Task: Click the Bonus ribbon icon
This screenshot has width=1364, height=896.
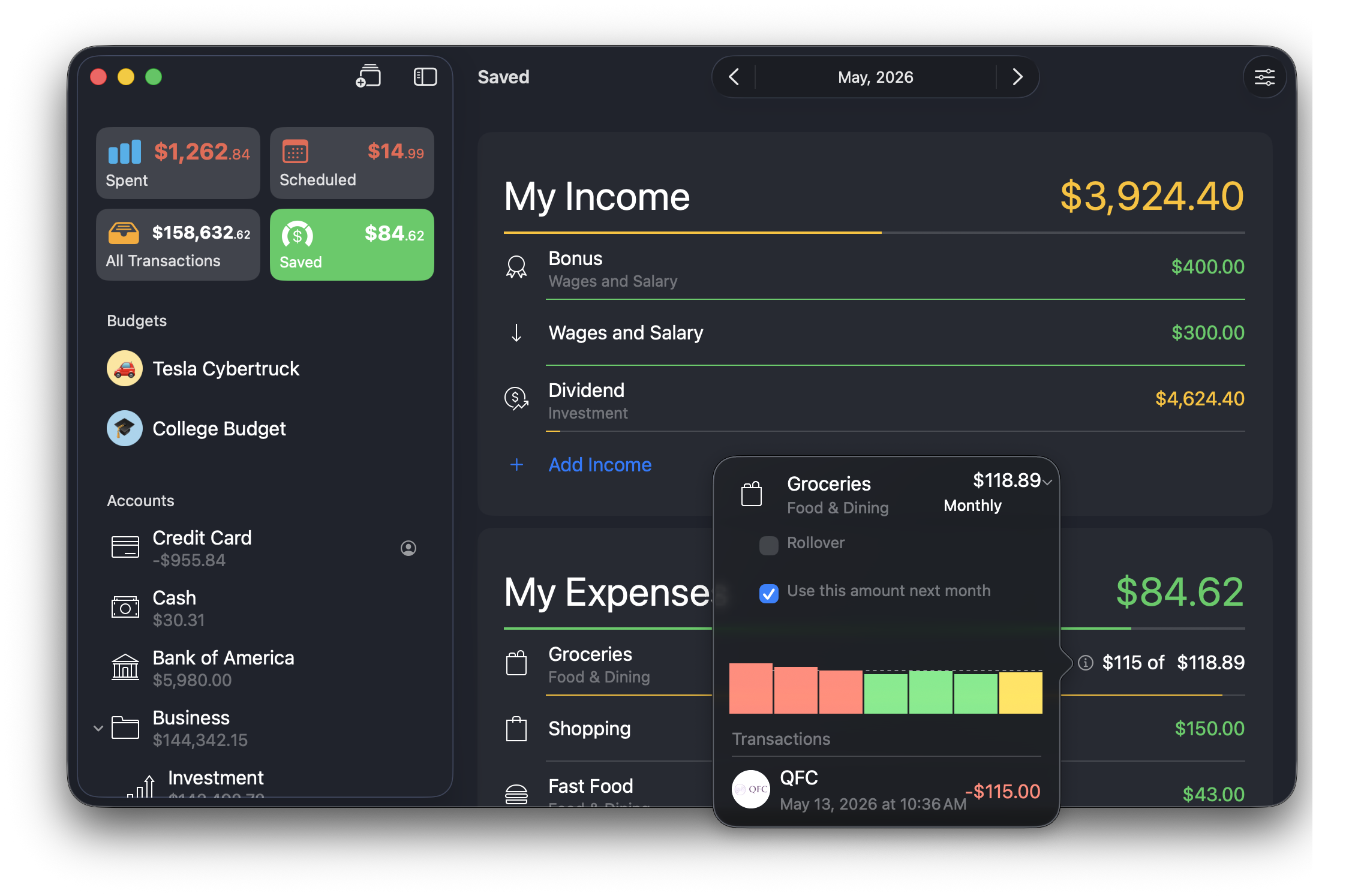Action: pyautogui.click(x=516, y=267)
